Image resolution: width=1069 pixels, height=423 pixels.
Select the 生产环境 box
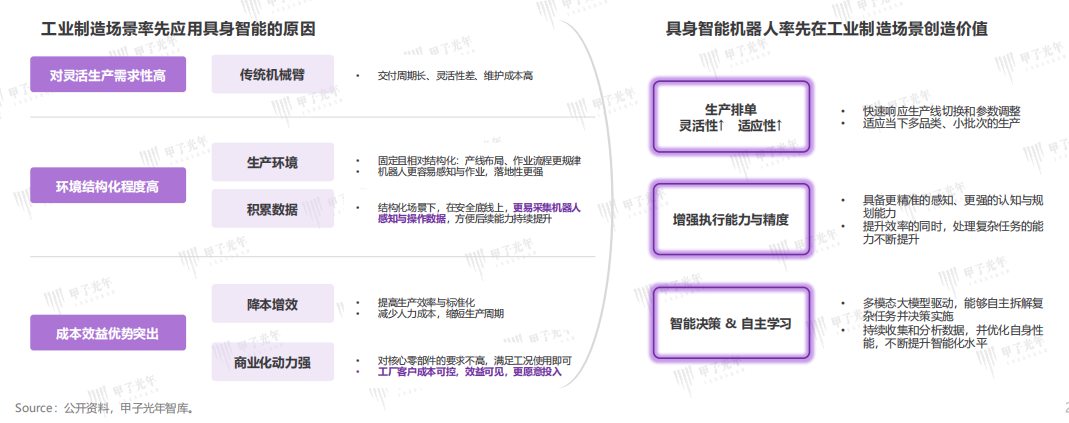pos(271,162)
